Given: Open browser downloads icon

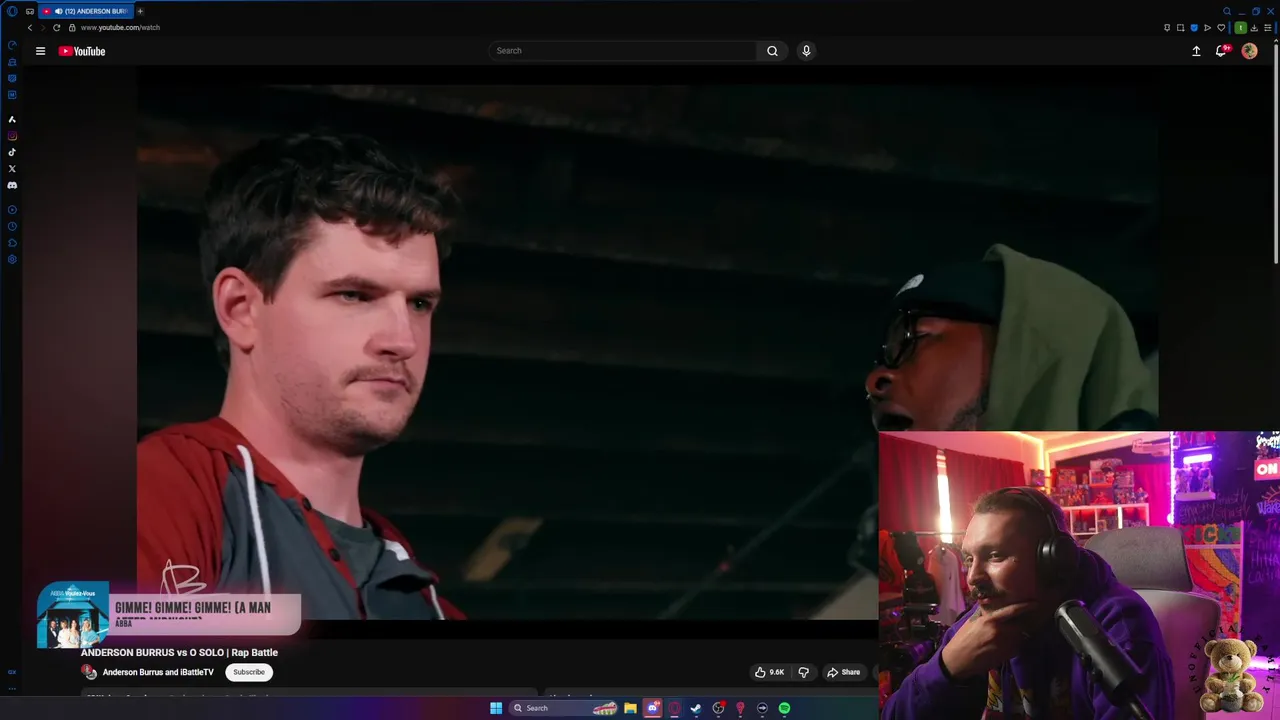Looking at the screenshot, I should coord(1254,27).
